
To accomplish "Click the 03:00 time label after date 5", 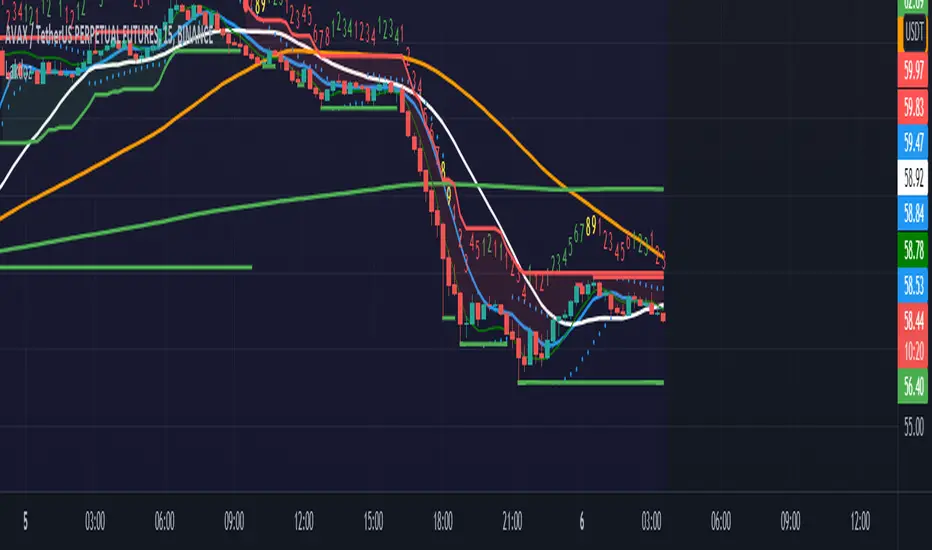I will 95,521.
